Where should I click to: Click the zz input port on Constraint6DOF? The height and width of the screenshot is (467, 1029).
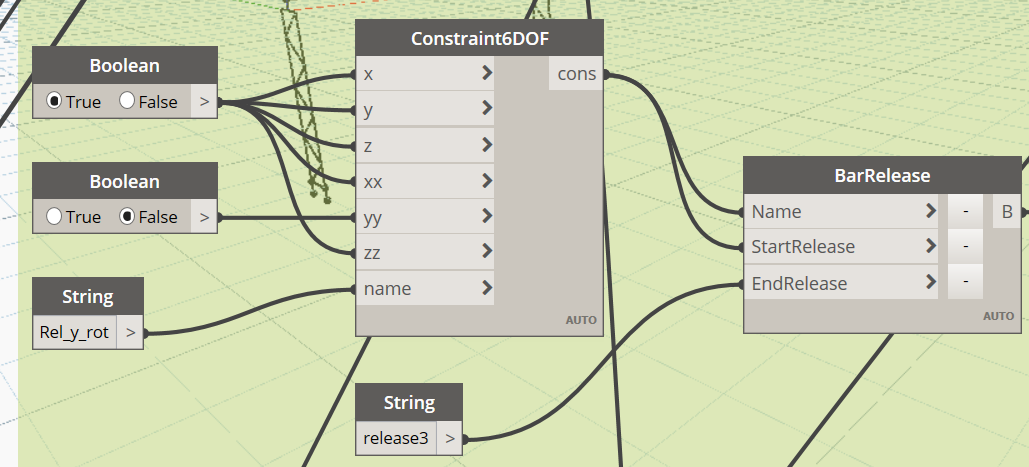pos(425,252)
